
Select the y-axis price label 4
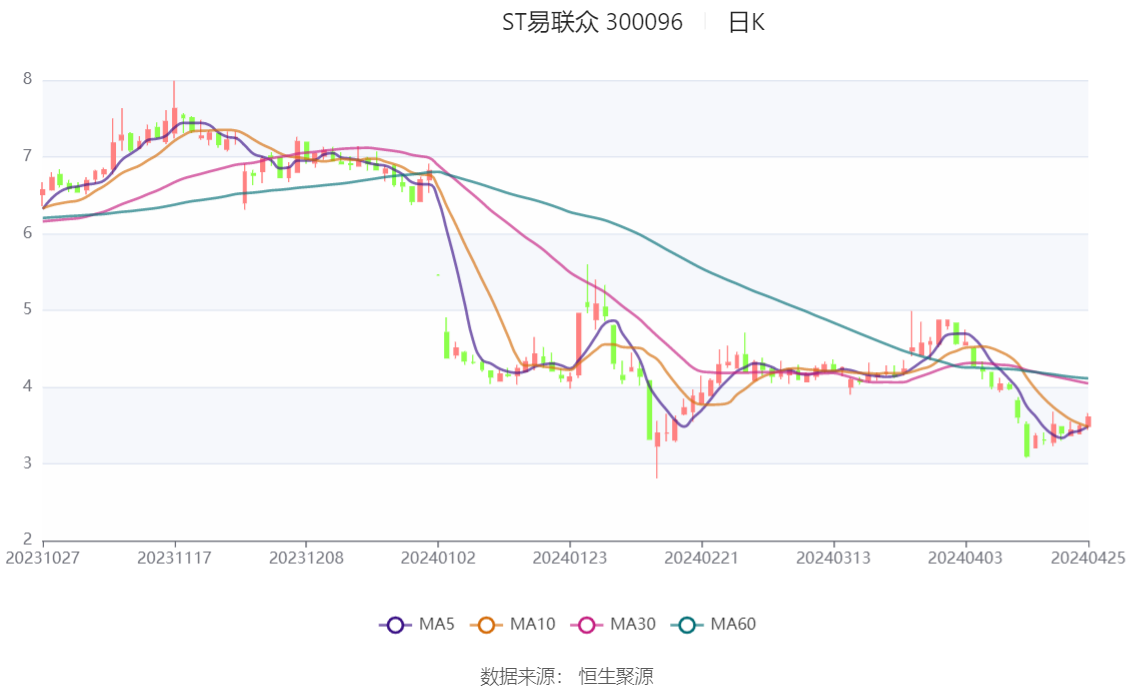(x=27, y=386)
